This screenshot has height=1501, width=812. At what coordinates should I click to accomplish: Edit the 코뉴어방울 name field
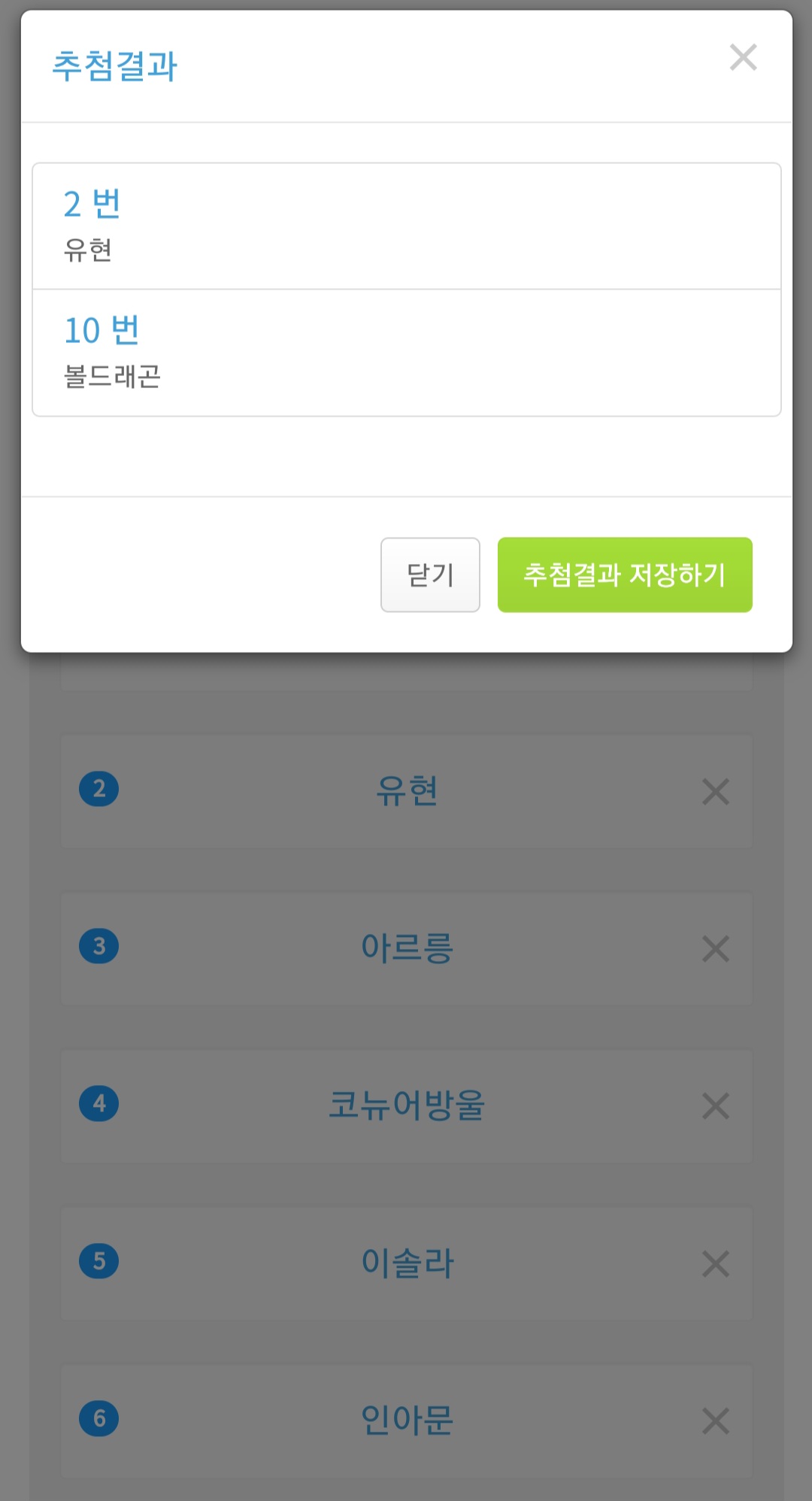coord(406,1105)
